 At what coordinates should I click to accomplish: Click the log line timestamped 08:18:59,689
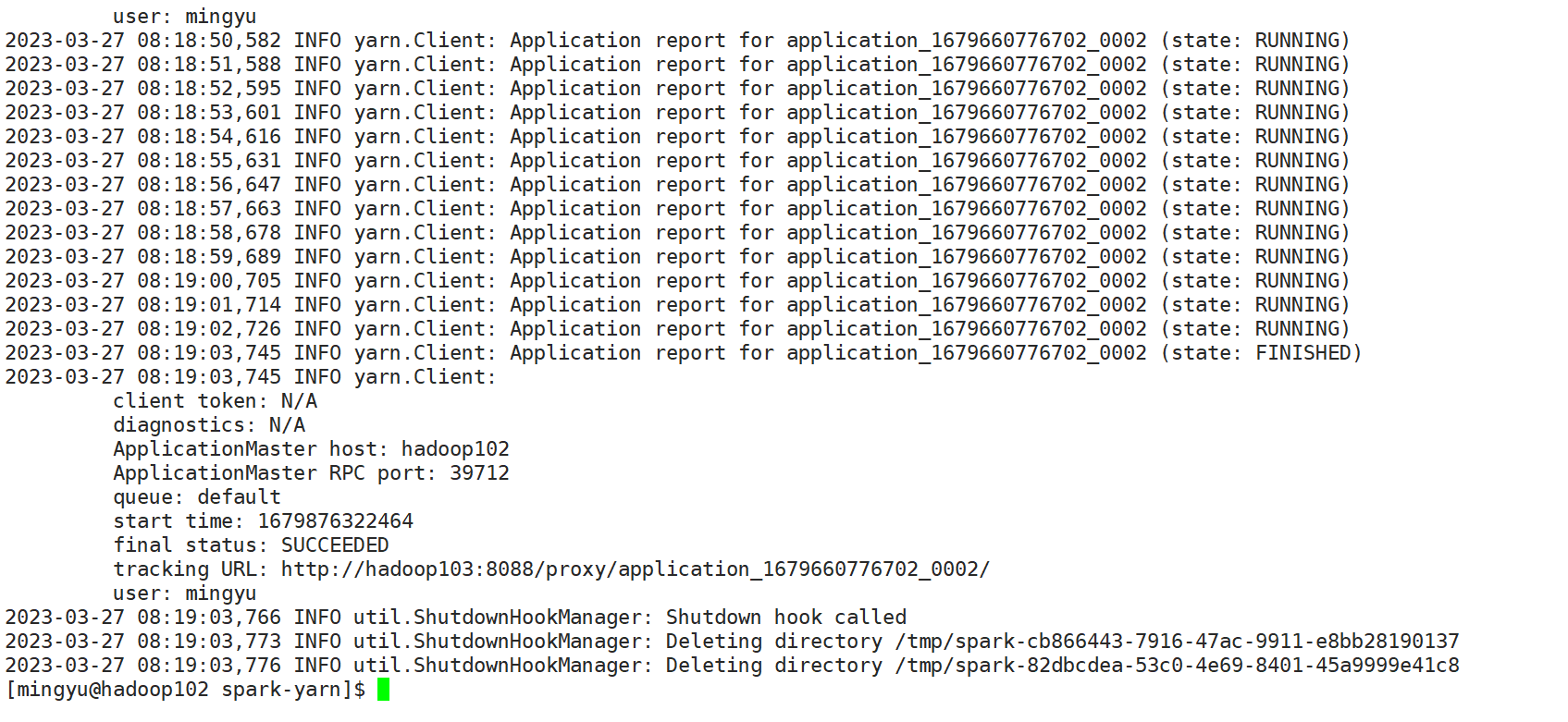click(x=677, y=257)
